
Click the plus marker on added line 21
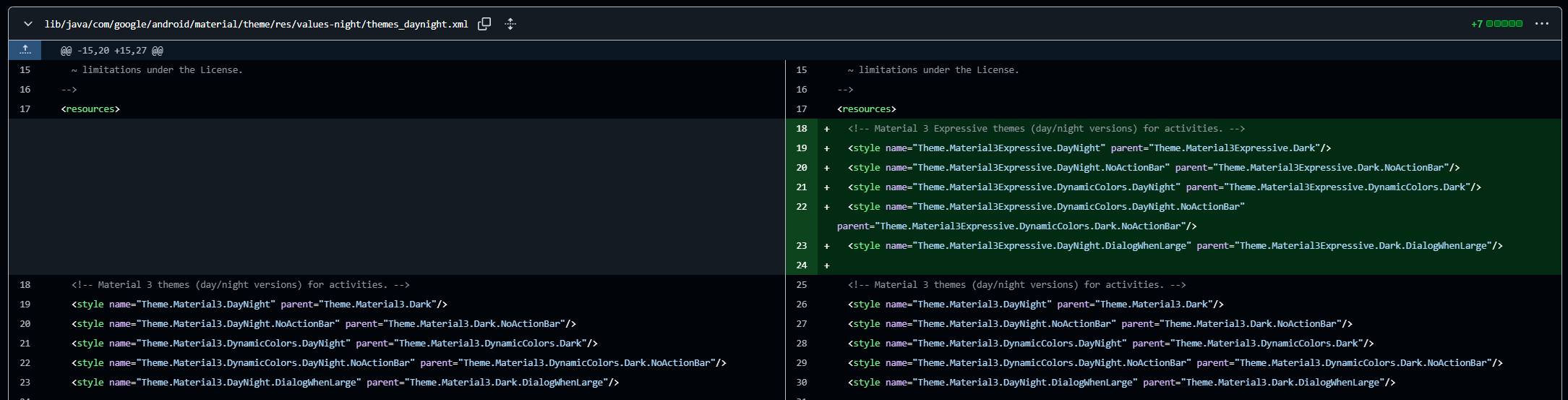tap(827, 187)
